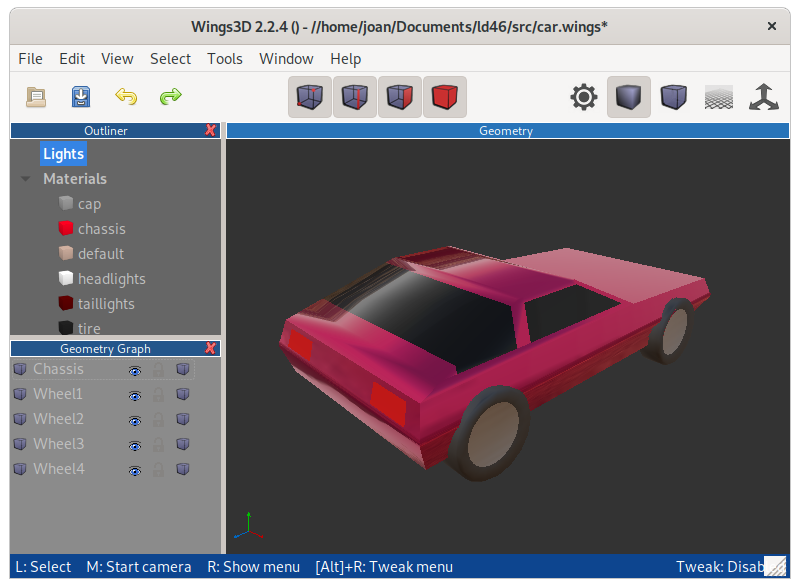Toggle wireframe cube icon for Wheel4
This screenshot has height=588, width=800.
[x=183, y=469]
